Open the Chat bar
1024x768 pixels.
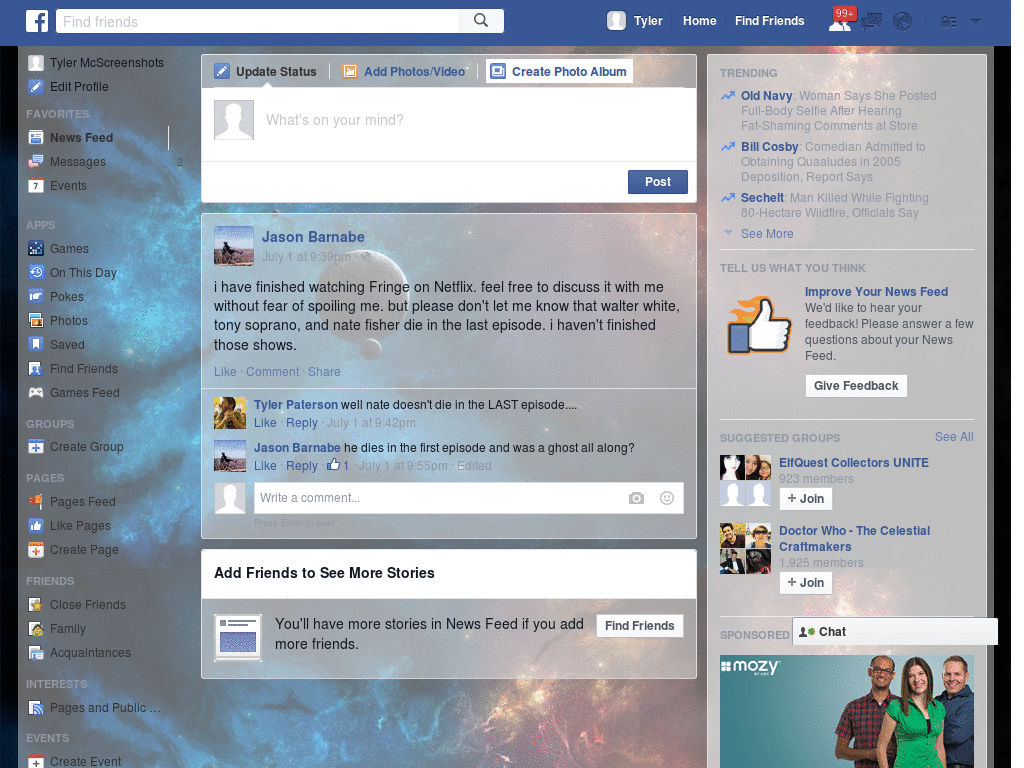tap(895, 632)
